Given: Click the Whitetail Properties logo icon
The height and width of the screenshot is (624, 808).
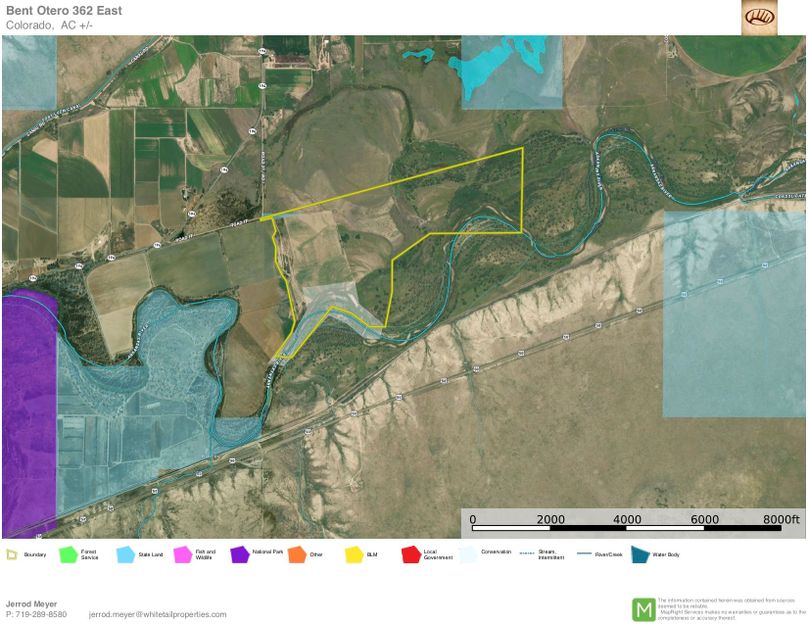Looking at the screenshot, I should [x=759, y=17].
